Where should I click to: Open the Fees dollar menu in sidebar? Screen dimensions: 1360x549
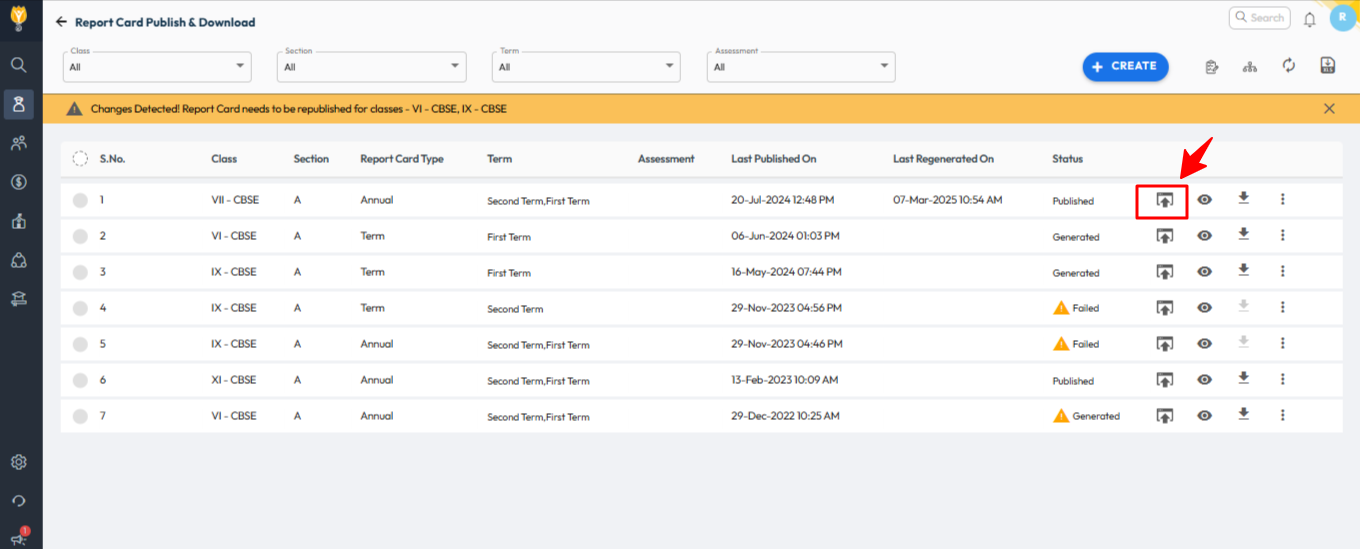tap(18, 181)
